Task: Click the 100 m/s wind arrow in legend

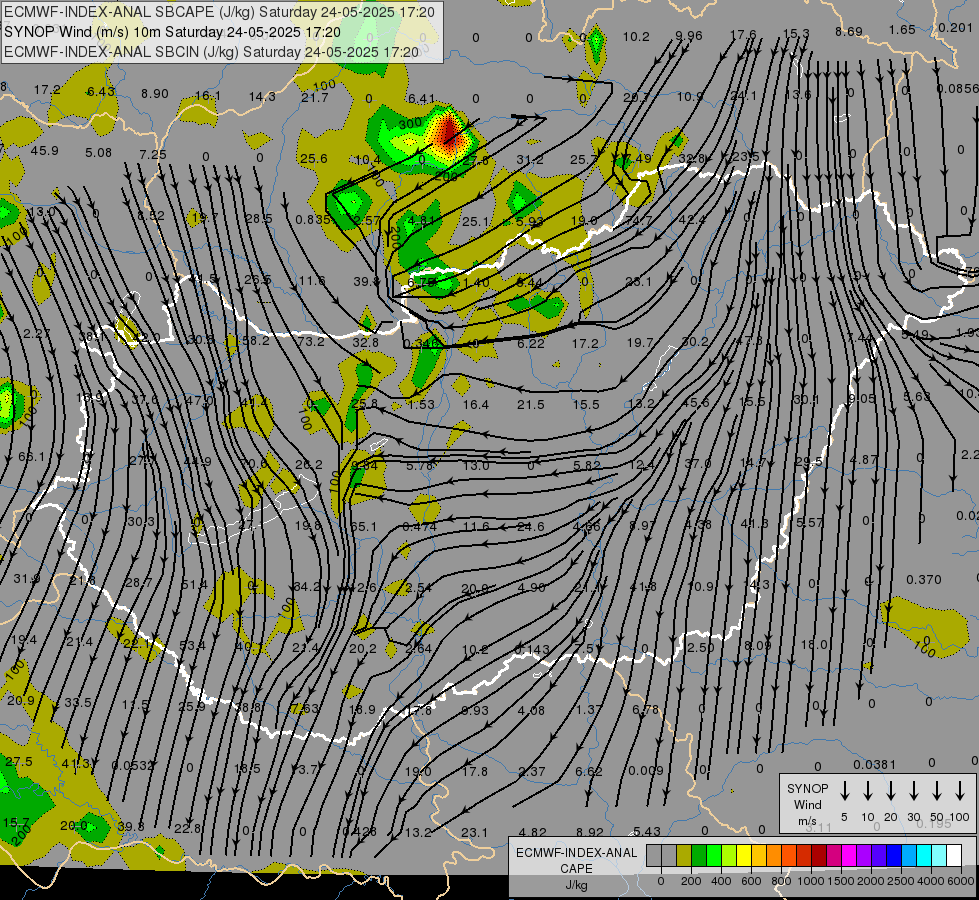Action: (x=960, y=791)
